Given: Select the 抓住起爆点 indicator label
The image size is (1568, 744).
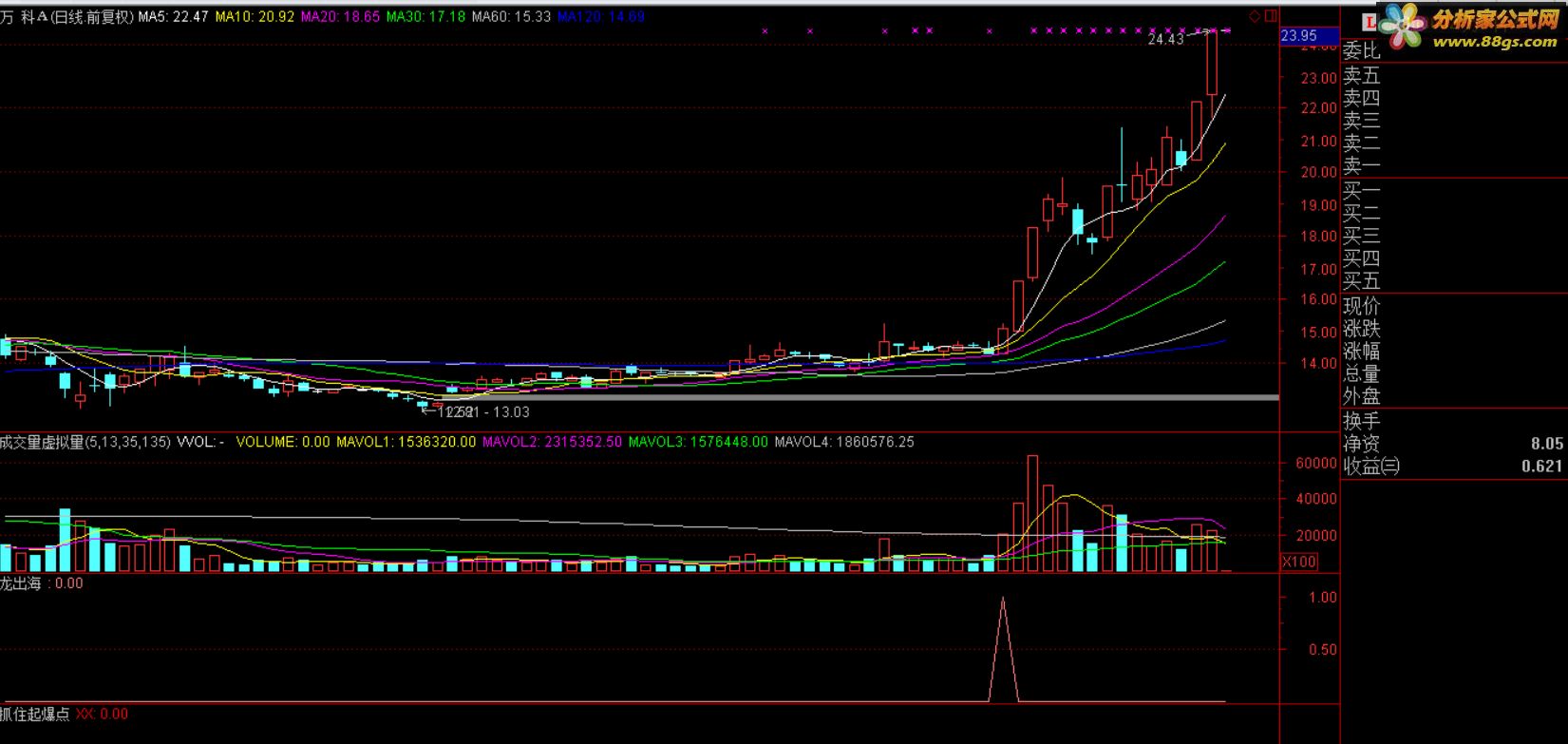Looking at the screenshot, I should pyautogui.click(x=35, y=714).
